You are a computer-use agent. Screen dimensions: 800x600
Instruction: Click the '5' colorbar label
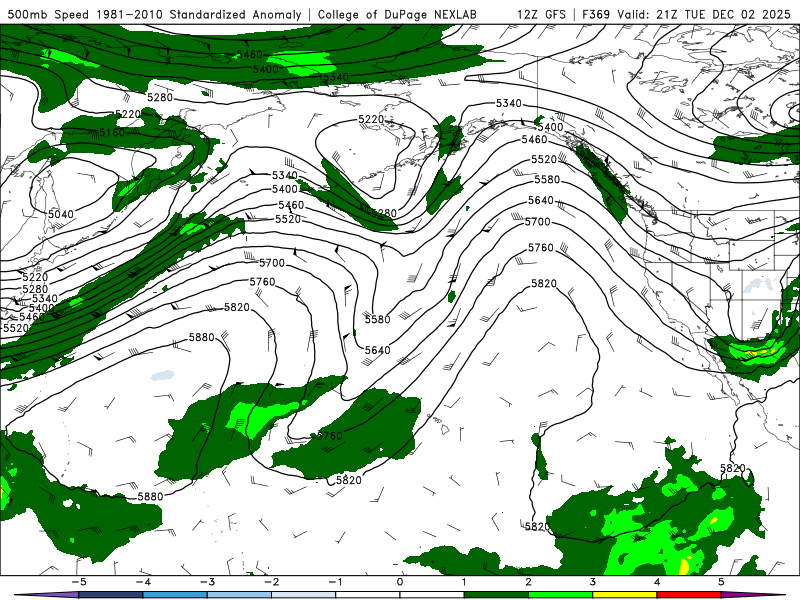(721, 582)
